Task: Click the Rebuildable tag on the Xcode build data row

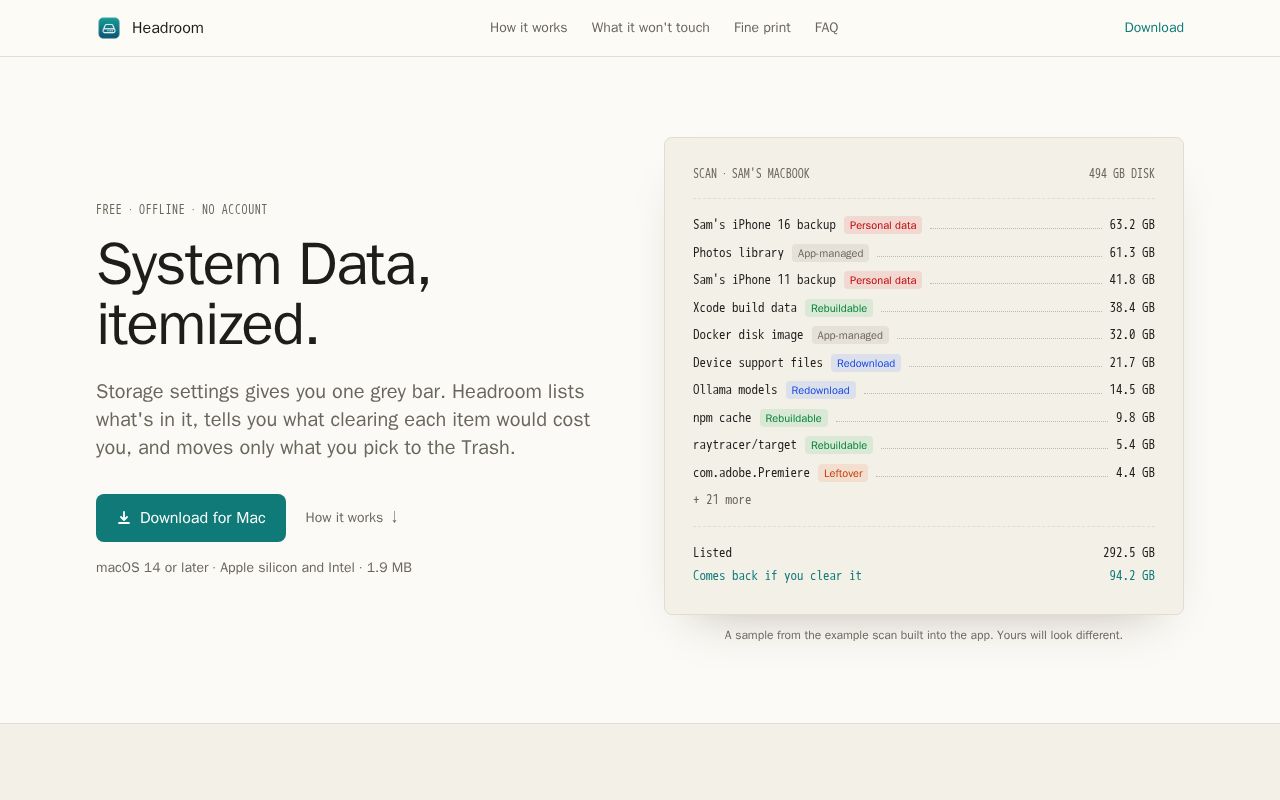Action: coord(839,308)
